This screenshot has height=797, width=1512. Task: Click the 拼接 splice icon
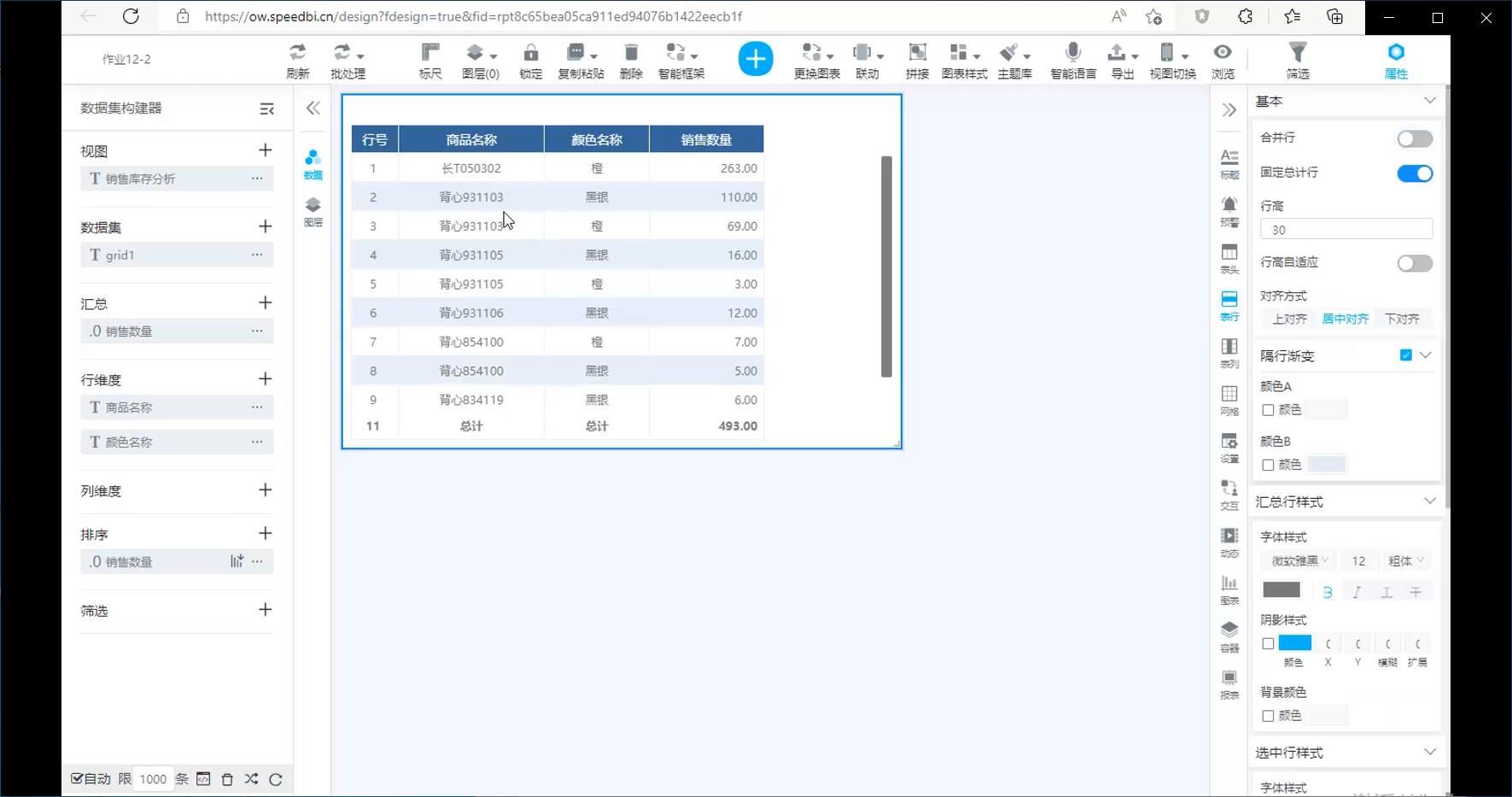pyautogui.click(x=917, y=53)
